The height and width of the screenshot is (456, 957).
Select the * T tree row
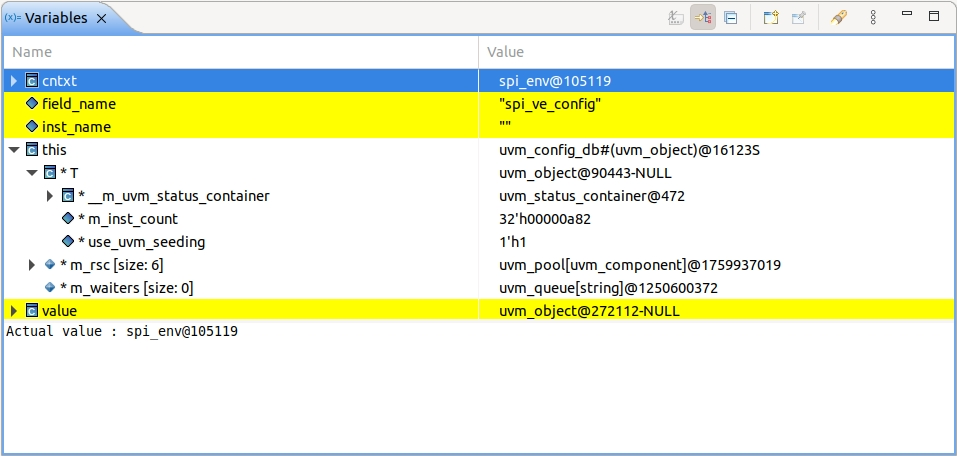pos(478,173)
